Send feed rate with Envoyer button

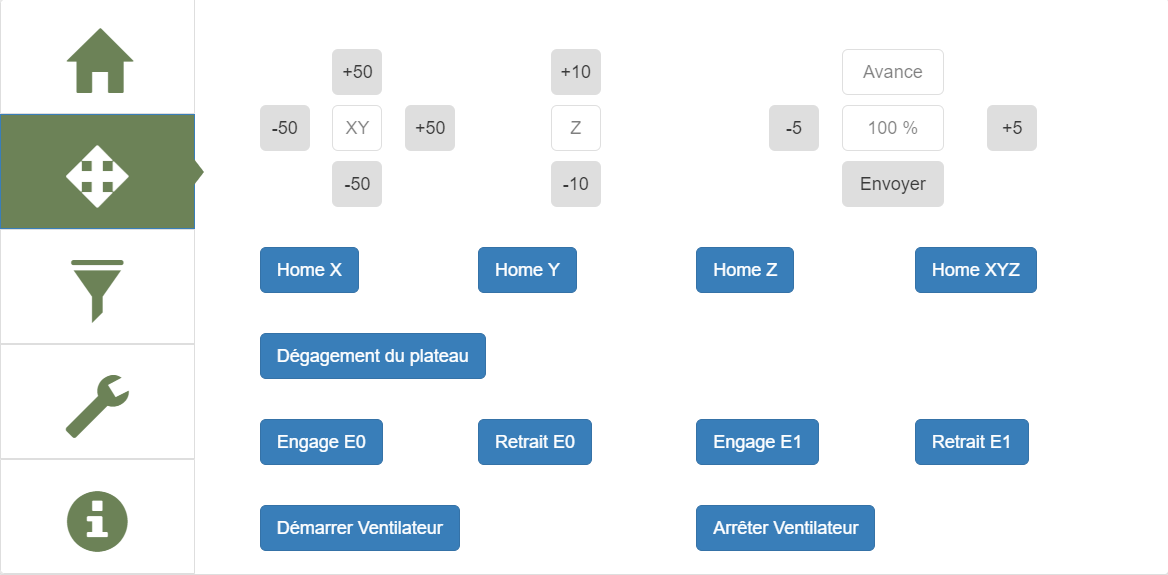(x=892, y=184)
